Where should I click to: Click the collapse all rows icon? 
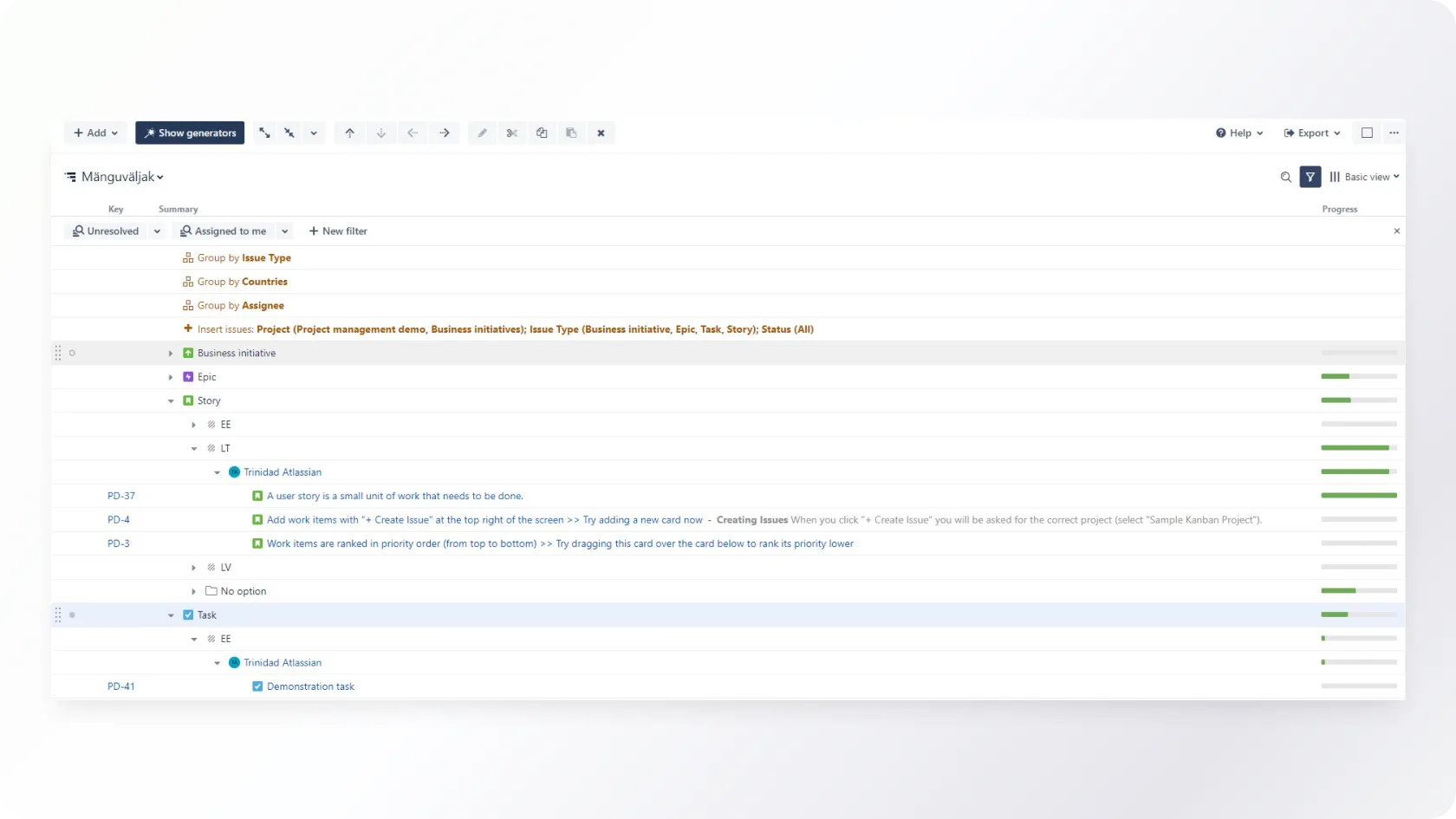click(x=289, y=133)
